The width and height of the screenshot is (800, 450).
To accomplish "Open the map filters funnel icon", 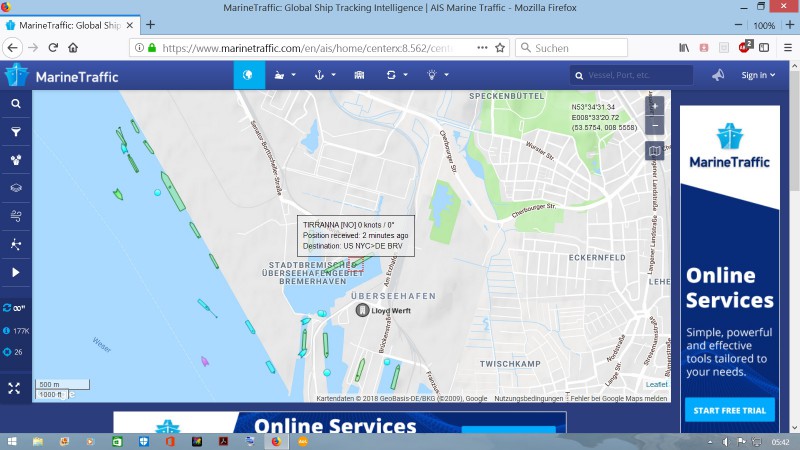I will click(x=16, y=132).
